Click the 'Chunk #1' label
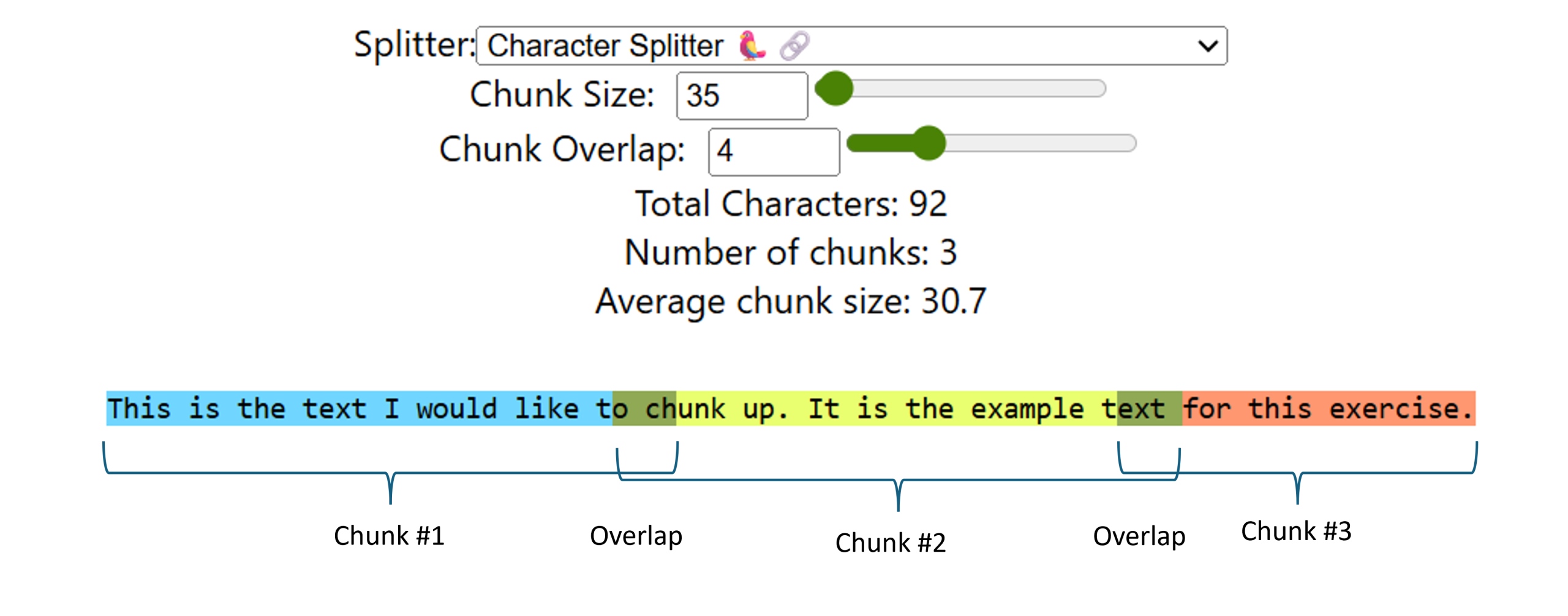This screenshot has width=1568, height=616. pyautogui.click(x=389, y=536)
